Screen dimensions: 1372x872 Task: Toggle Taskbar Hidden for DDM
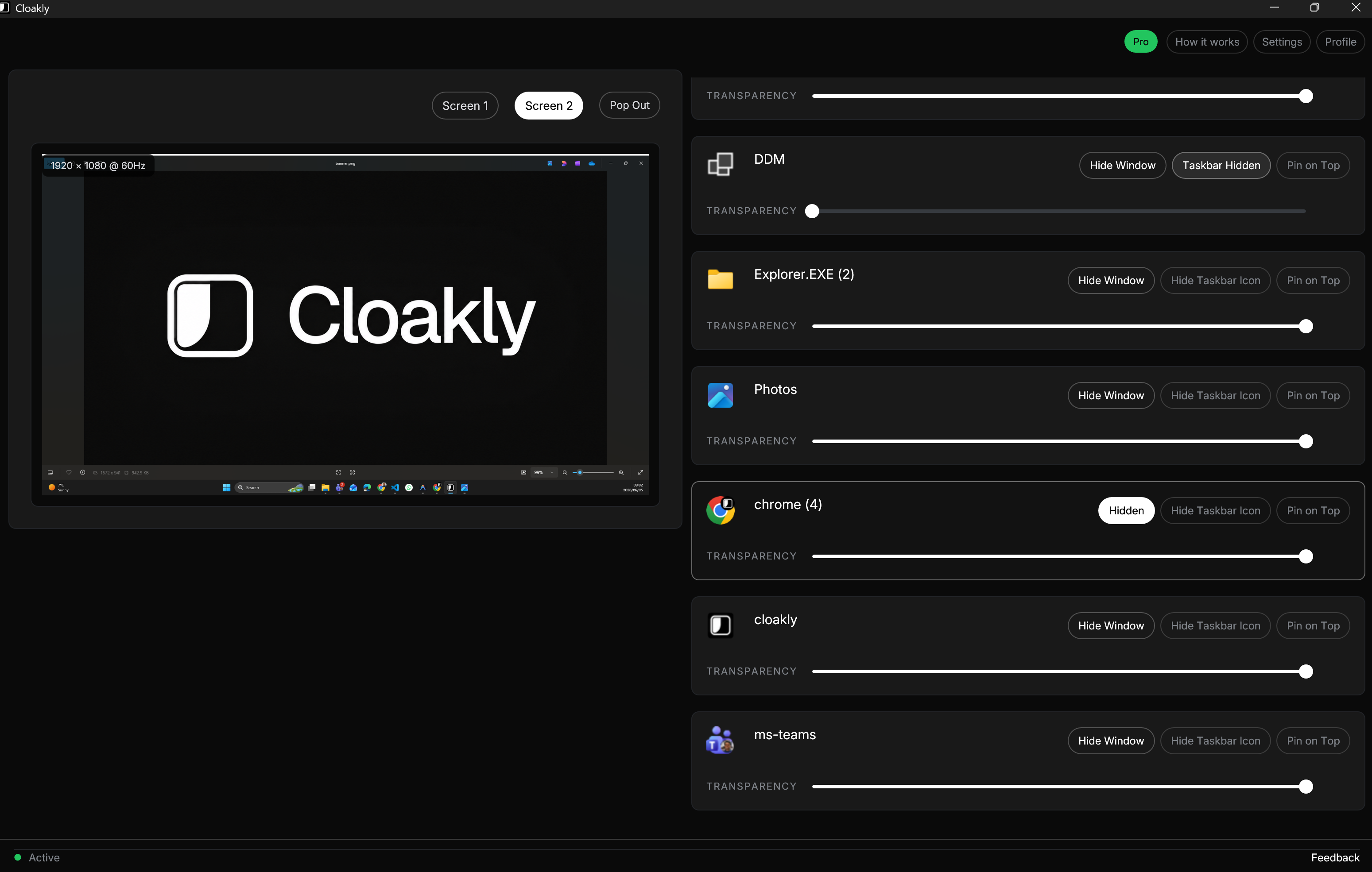point(1221,165)
